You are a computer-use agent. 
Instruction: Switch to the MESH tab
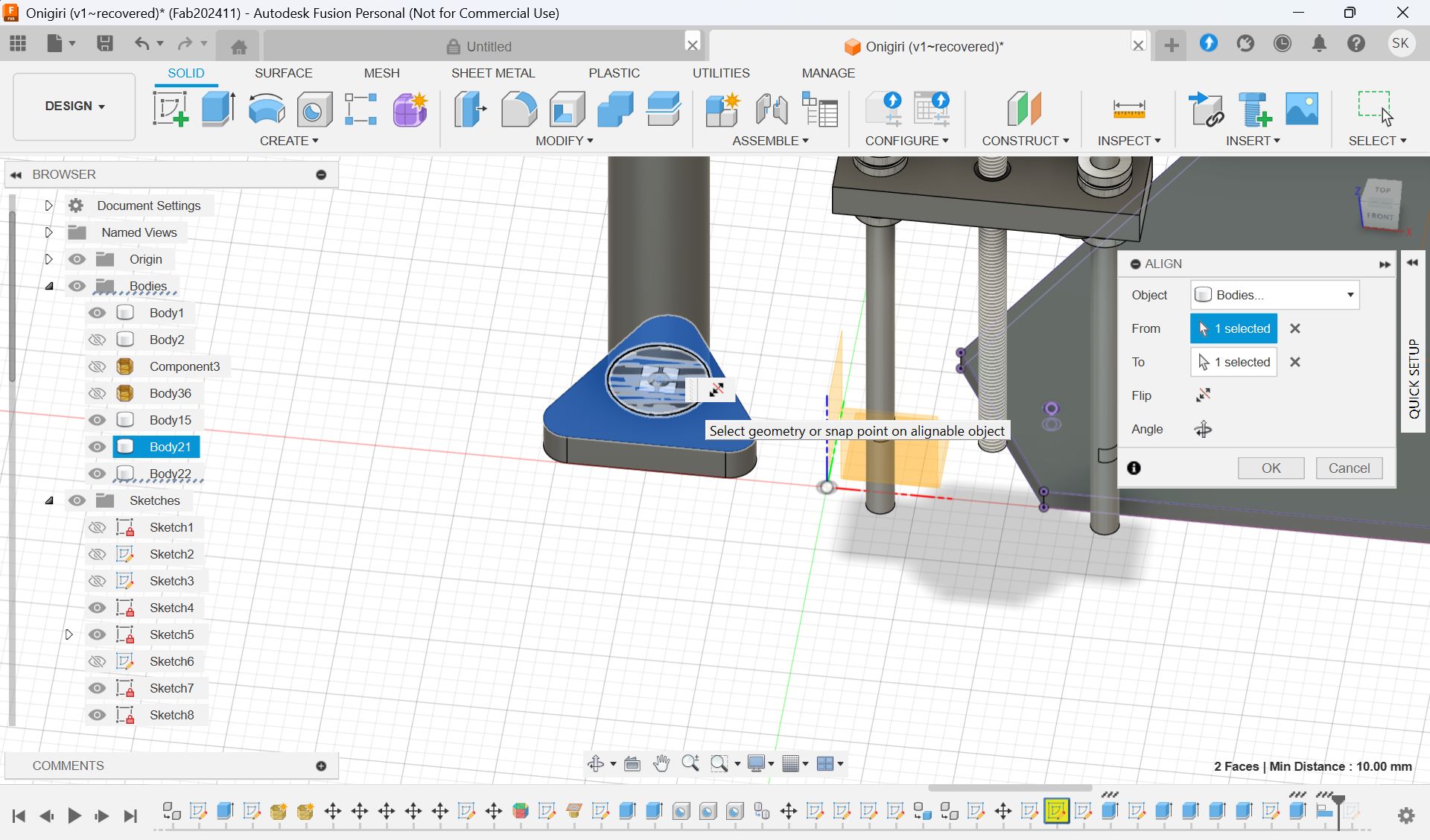[382, 73]
